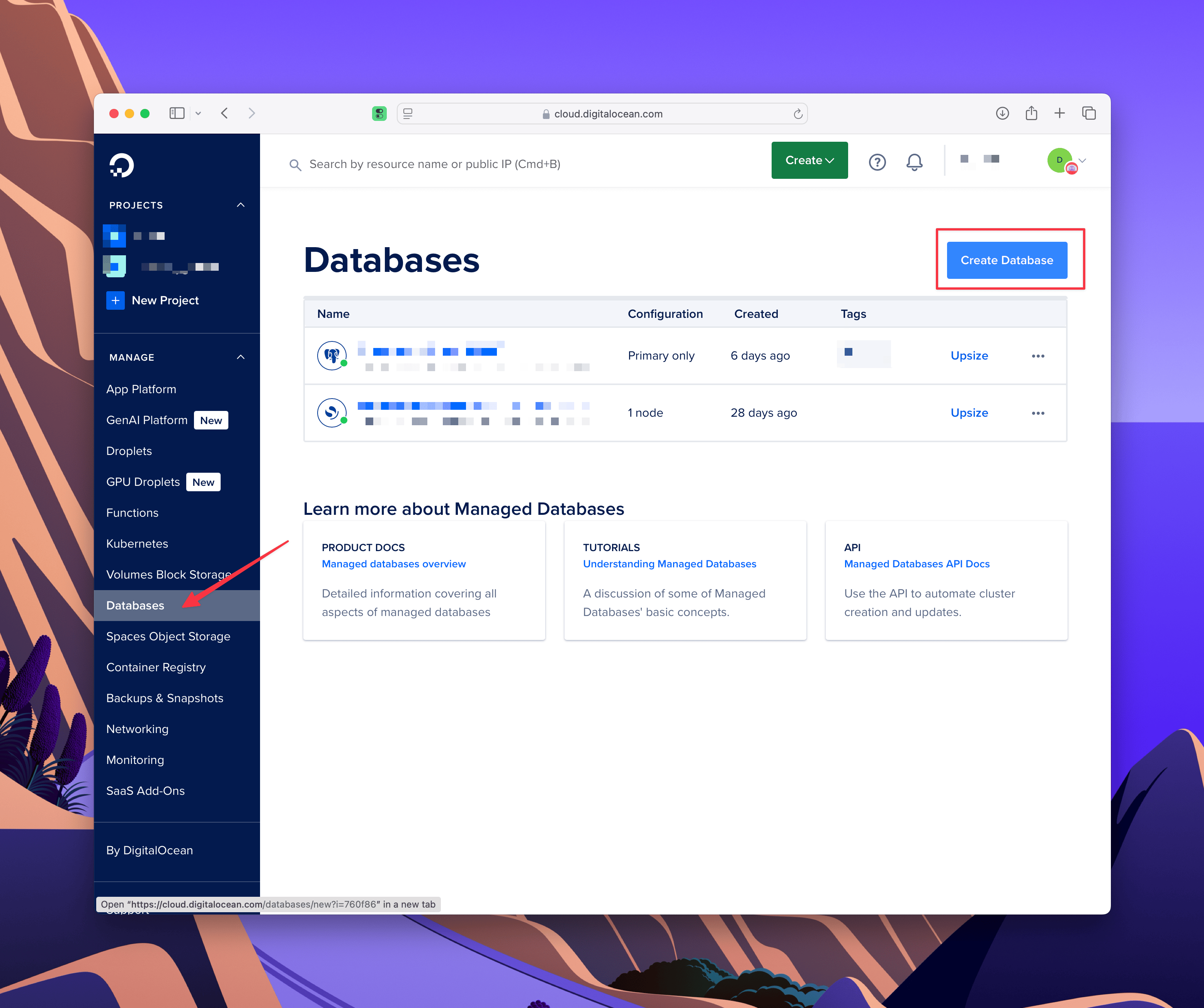
Task: Open more options for the 1 node database
Action: [1038, 413]
